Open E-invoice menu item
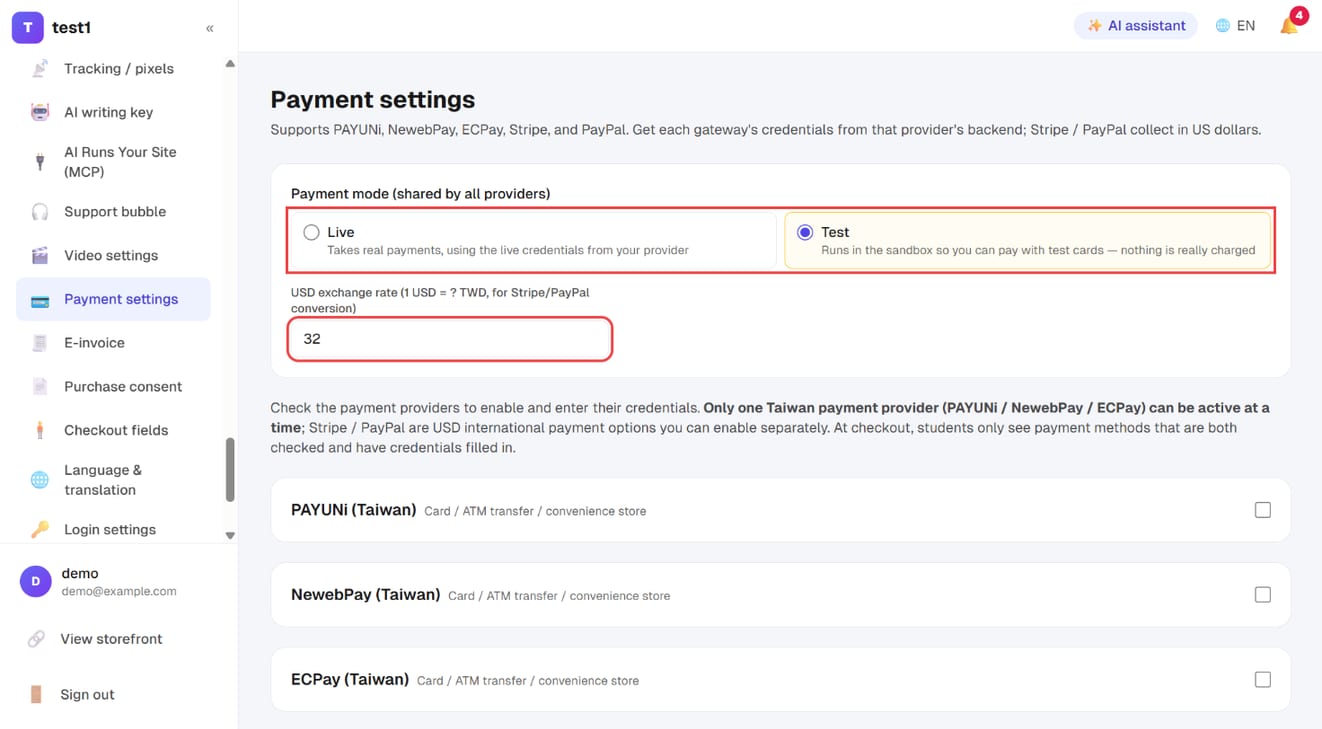Viewport: 1322px width, 729px height. (113, 343)
